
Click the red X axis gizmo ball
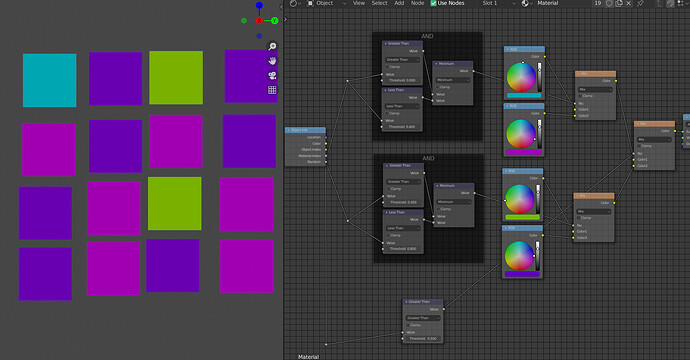pos(259,21)
